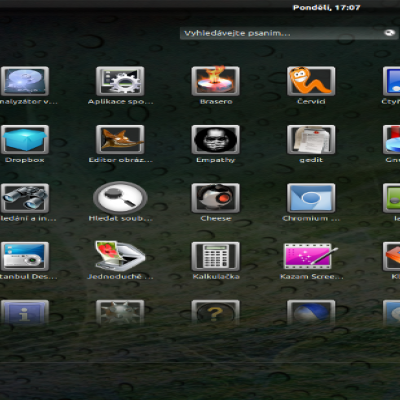
Task: Click the 'Kalkulačka' label text
Action: click(x=216, y=276)
